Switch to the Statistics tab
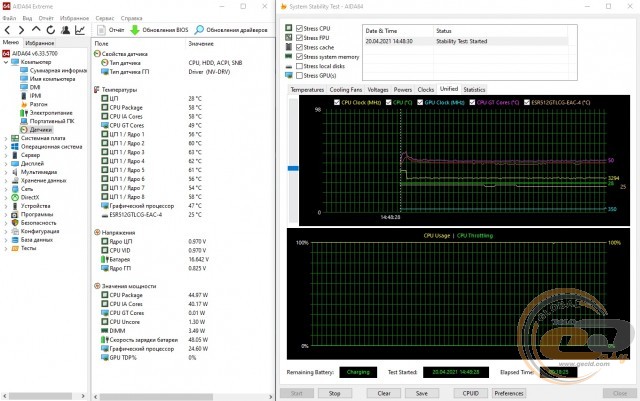The image size is (640, 401). point(474,89)
